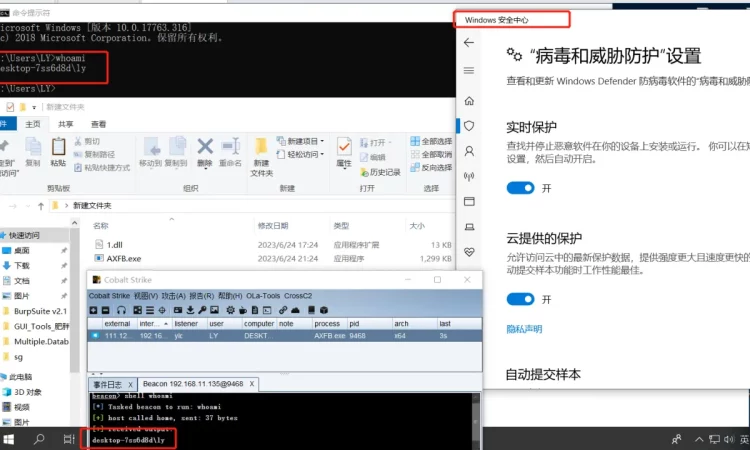750x450 pixels.
Task: Open BurpSuite v2.1 folder in Explorer sidebar
Action: 40,311
